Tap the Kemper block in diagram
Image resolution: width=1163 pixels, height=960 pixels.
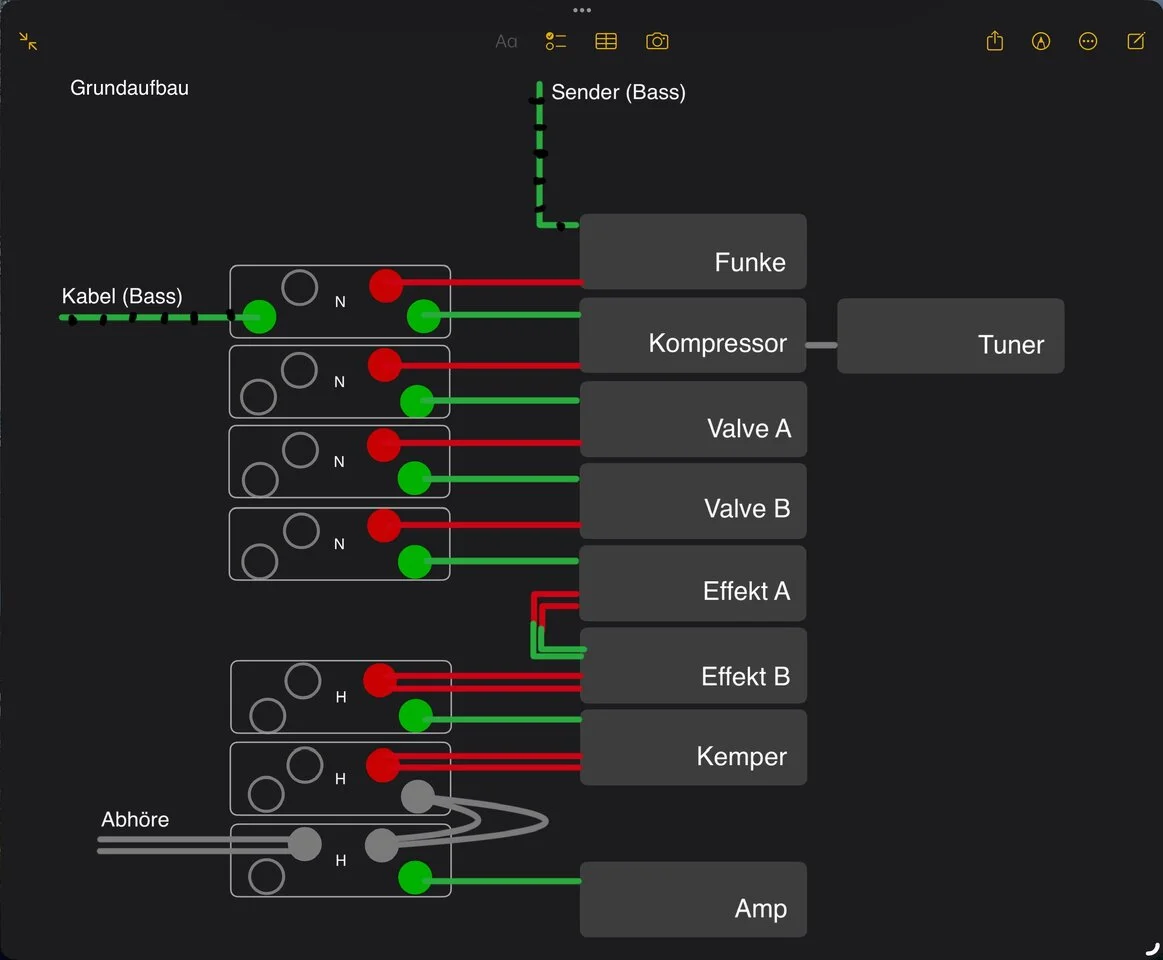coord(693,748)
